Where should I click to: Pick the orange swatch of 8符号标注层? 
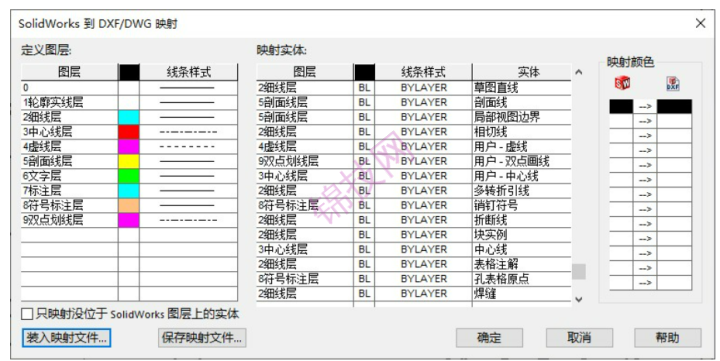[129, 205]
